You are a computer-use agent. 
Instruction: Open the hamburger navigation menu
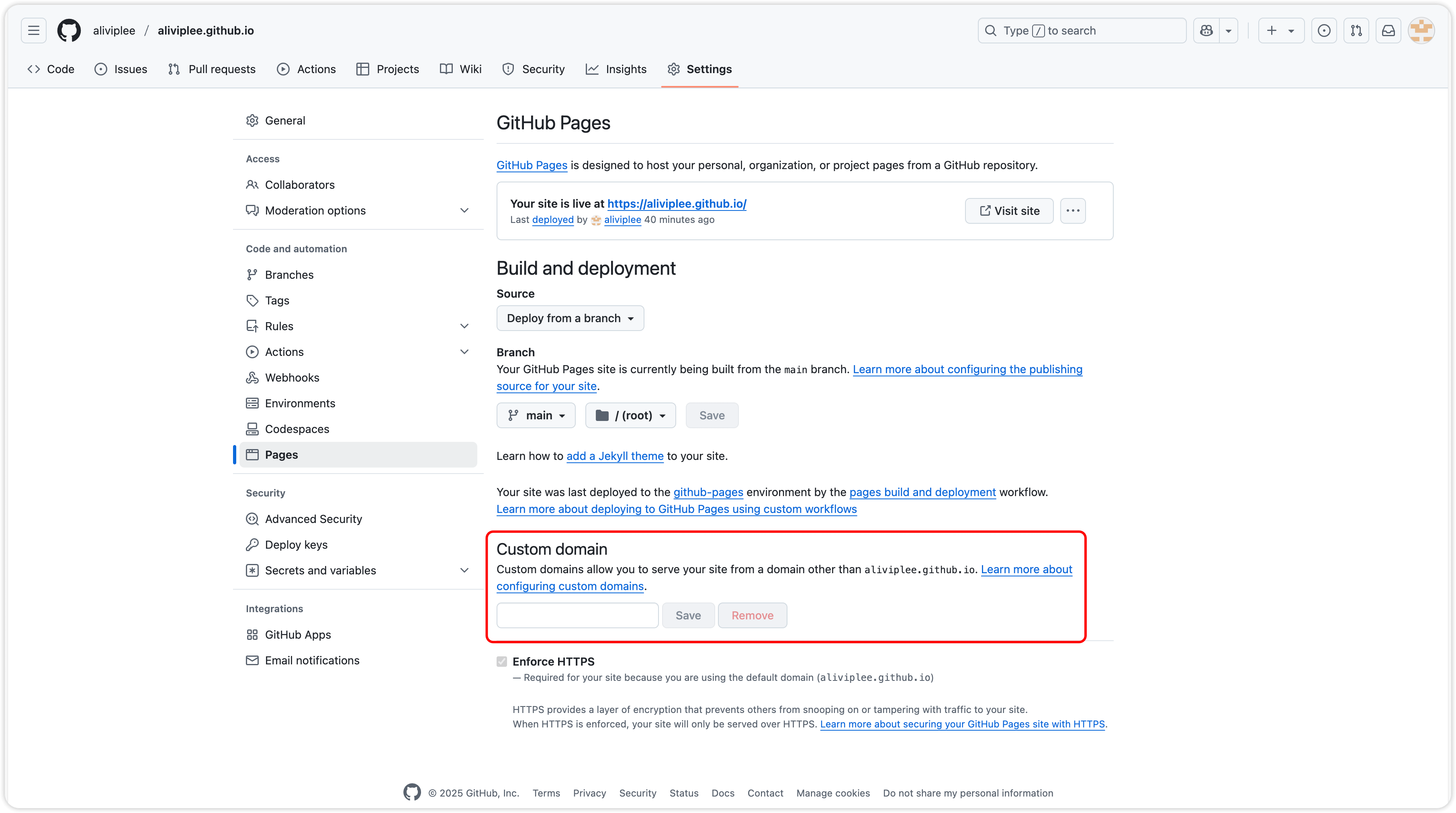tap(33, 31)
